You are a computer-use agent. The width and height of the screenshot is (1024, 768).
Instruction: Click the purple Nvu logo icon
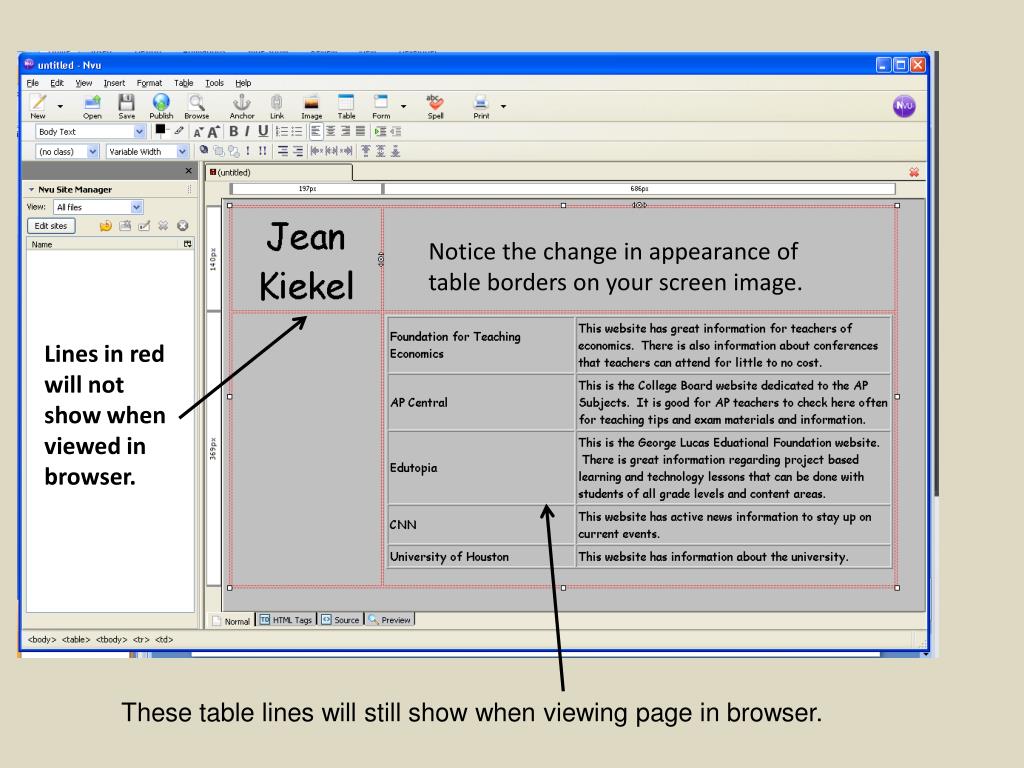(x=904, y=106)
